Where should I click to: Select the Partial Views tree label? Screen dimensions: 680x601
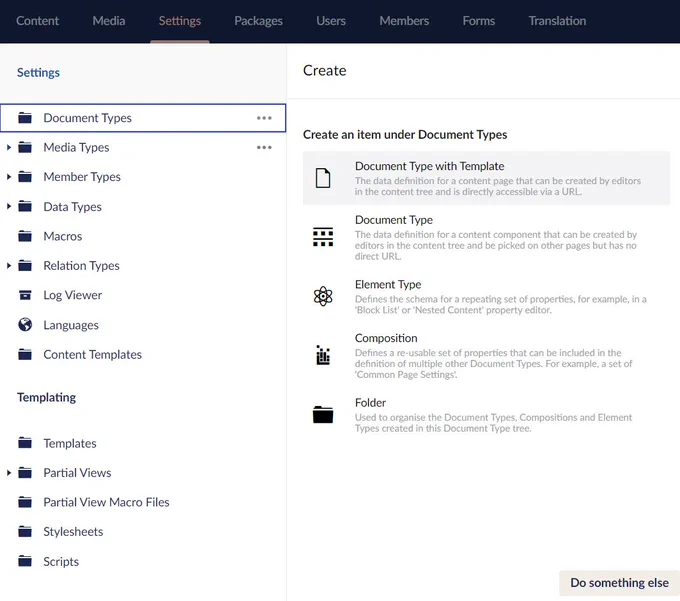(77, 473)
